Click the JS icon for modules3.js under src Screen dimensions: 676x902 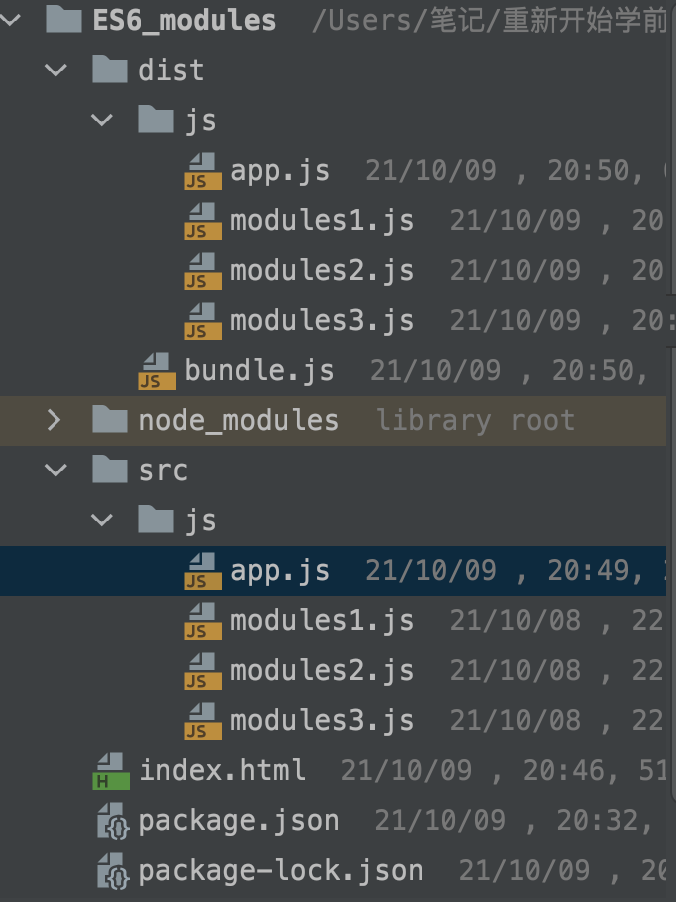point(203,720)
